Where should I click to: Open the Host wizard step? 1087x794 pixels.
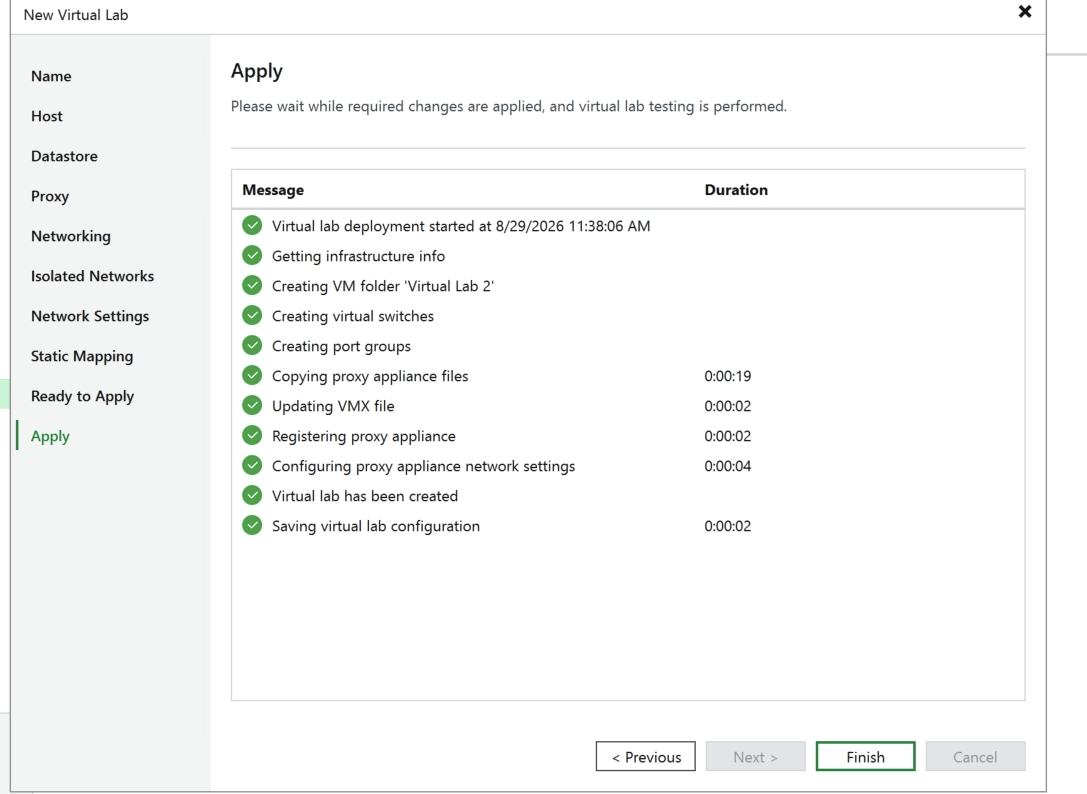[46, 116]
